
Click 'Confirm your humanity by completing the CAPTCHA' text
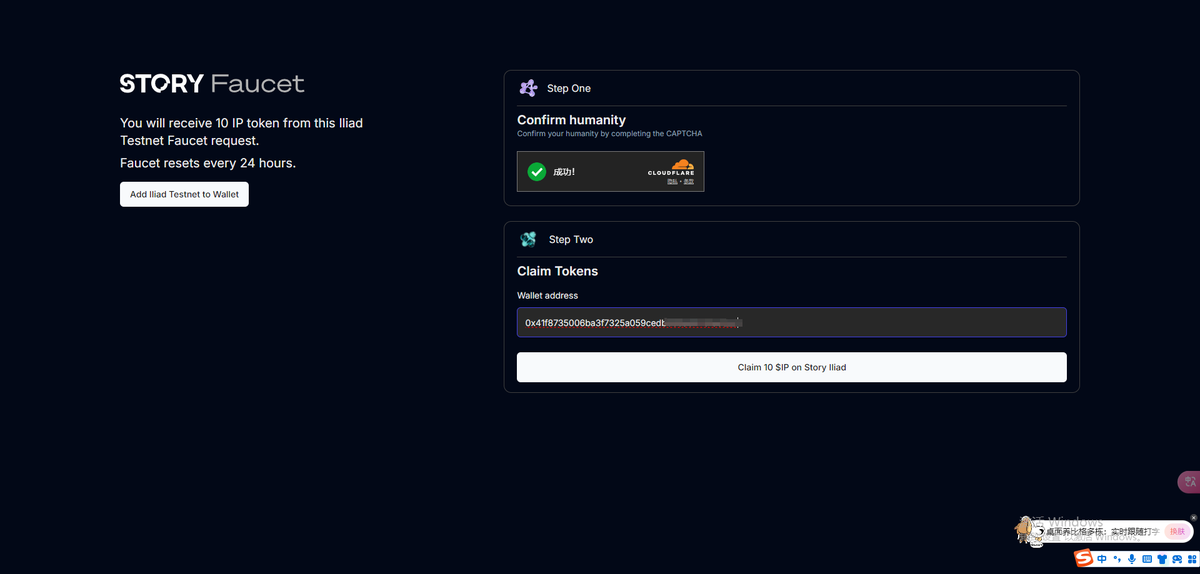pyautogui.click(x=610, y=133)
